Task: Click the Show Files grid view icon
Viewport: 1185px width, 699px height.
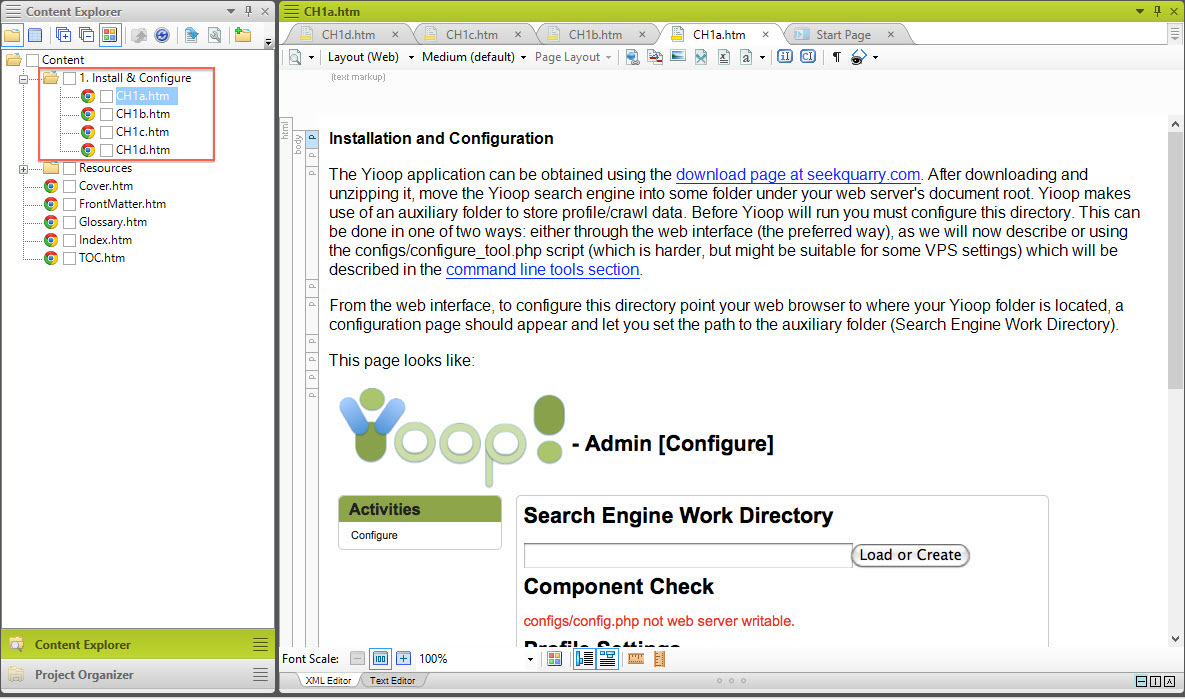Action: pos(110,35)
